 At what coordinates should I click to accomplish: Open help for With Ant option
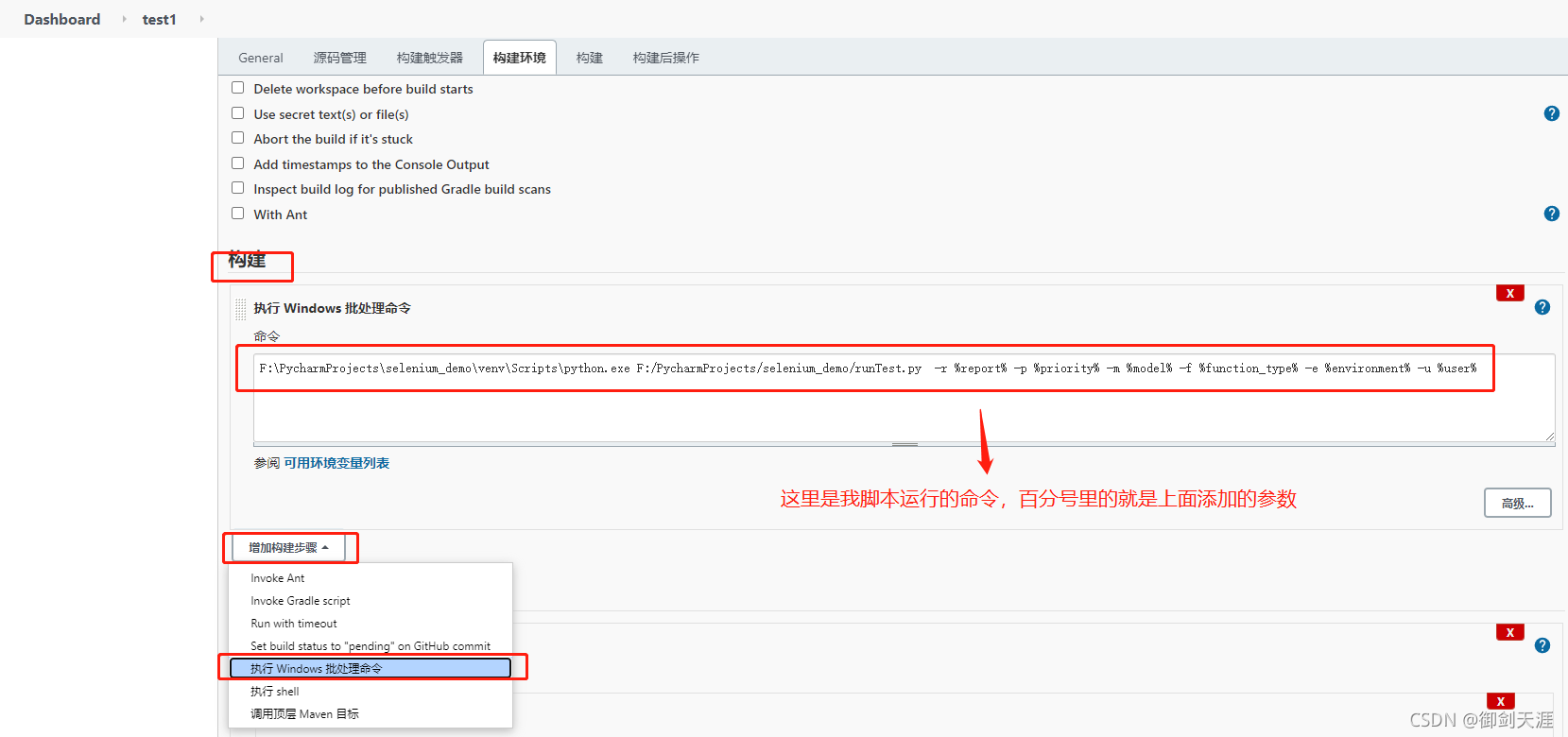[x=1551, y=214]
